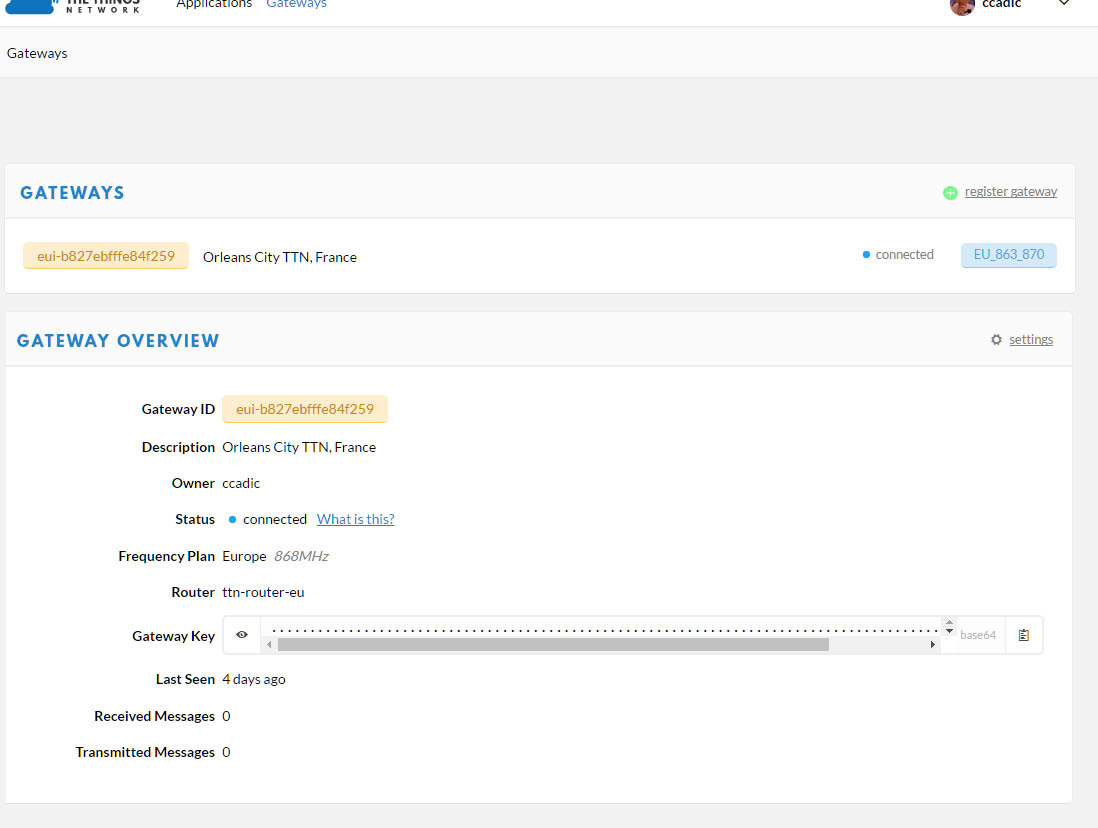Click the Owner value ccadic
Image resolution: width=1098 pixels, height=828 pixels.
[241, 483]
